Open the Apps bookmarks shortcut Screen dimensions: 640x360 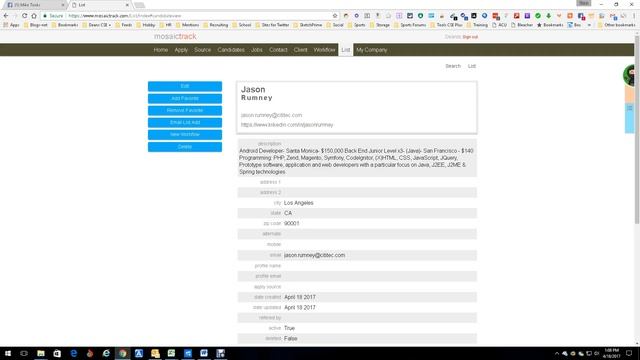click(11, 25)
